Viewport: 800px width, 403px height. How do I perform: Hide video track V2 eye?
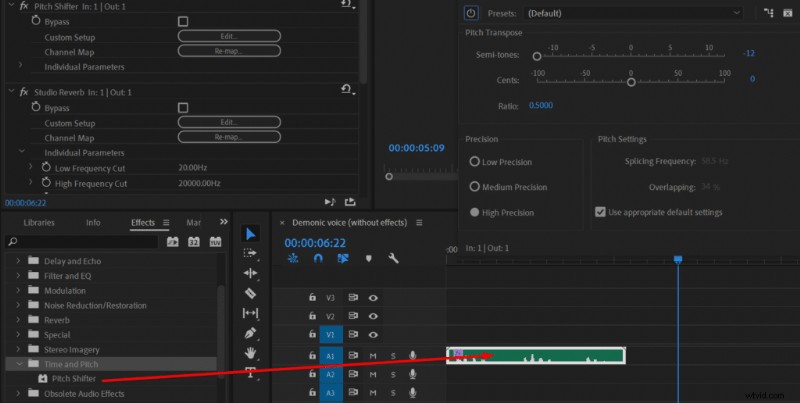[x=373, y=316]
